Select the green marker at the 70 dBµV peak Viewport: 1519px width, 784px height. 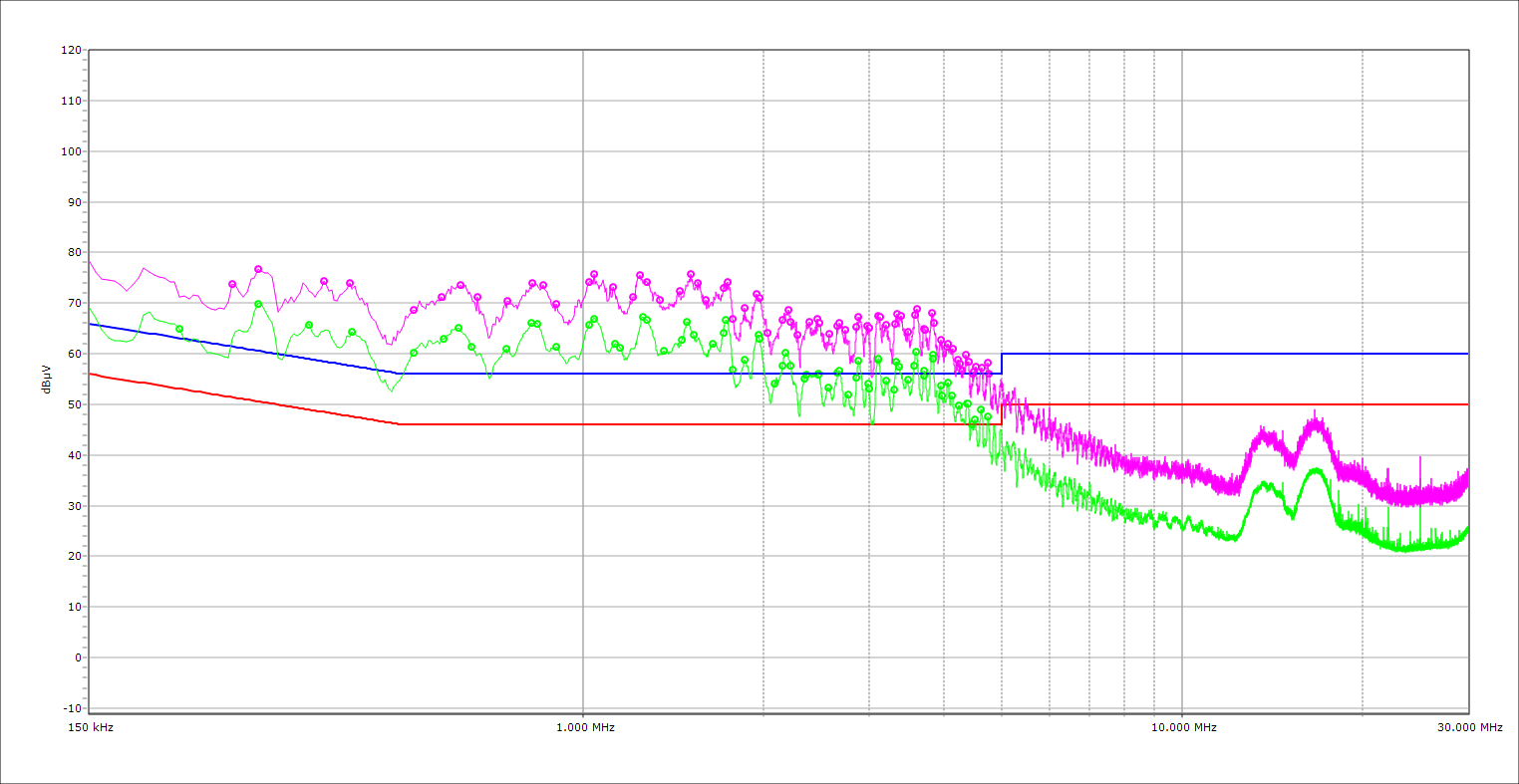coord(258,304)
